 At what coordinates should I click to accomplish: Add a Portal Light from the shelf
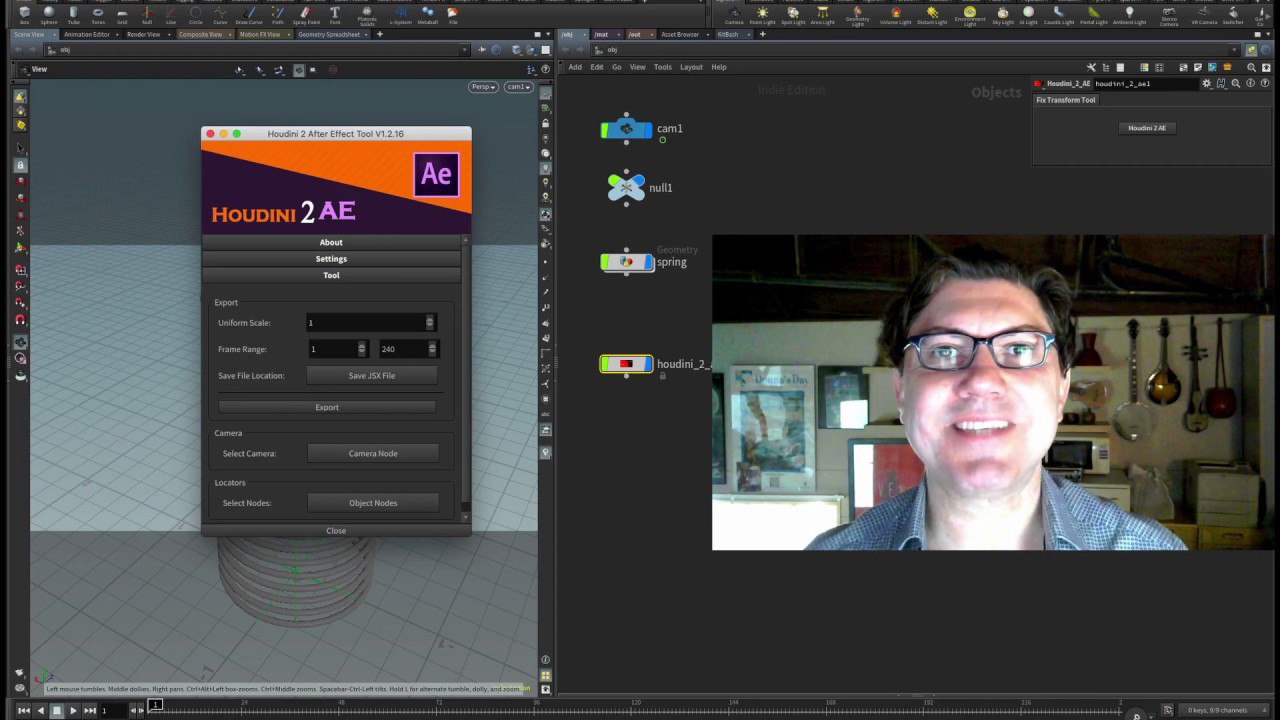click(1094, 16)
